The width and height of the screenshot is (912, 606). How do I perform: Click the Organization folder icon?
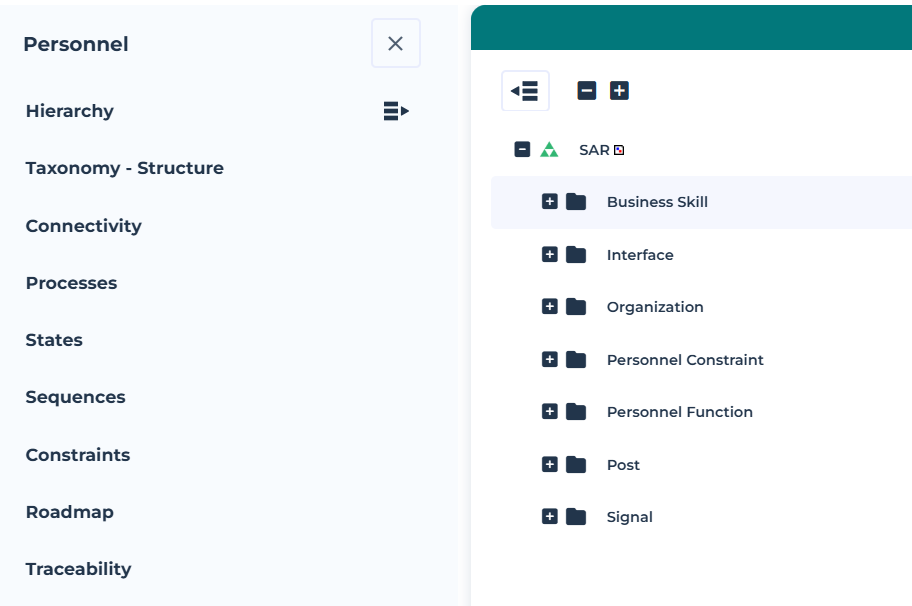[576, 307]
